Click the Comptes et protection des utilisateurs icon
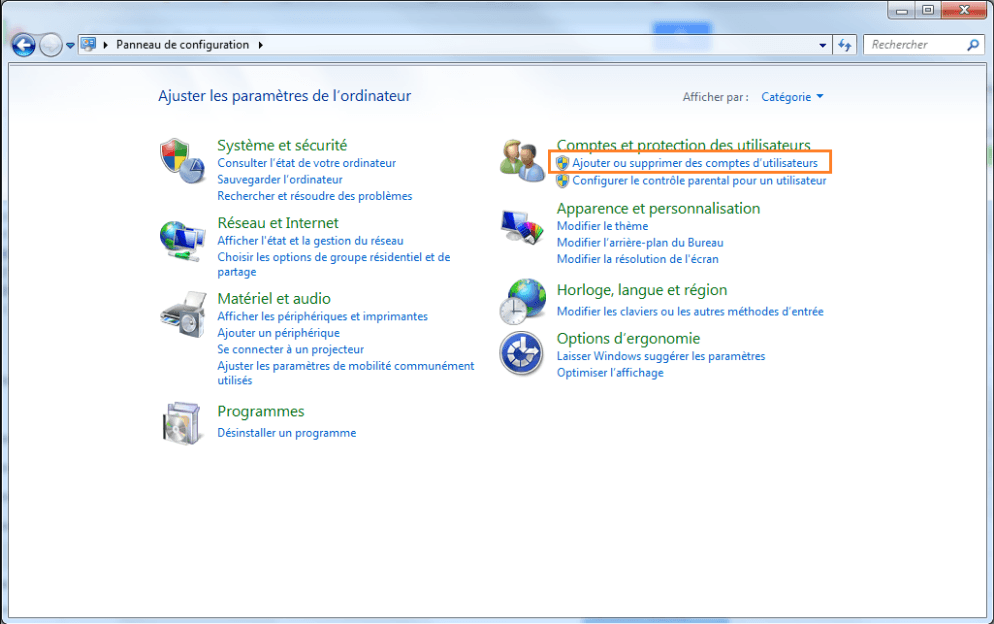The height and width of the screenshot is (624, 994). 522,160
